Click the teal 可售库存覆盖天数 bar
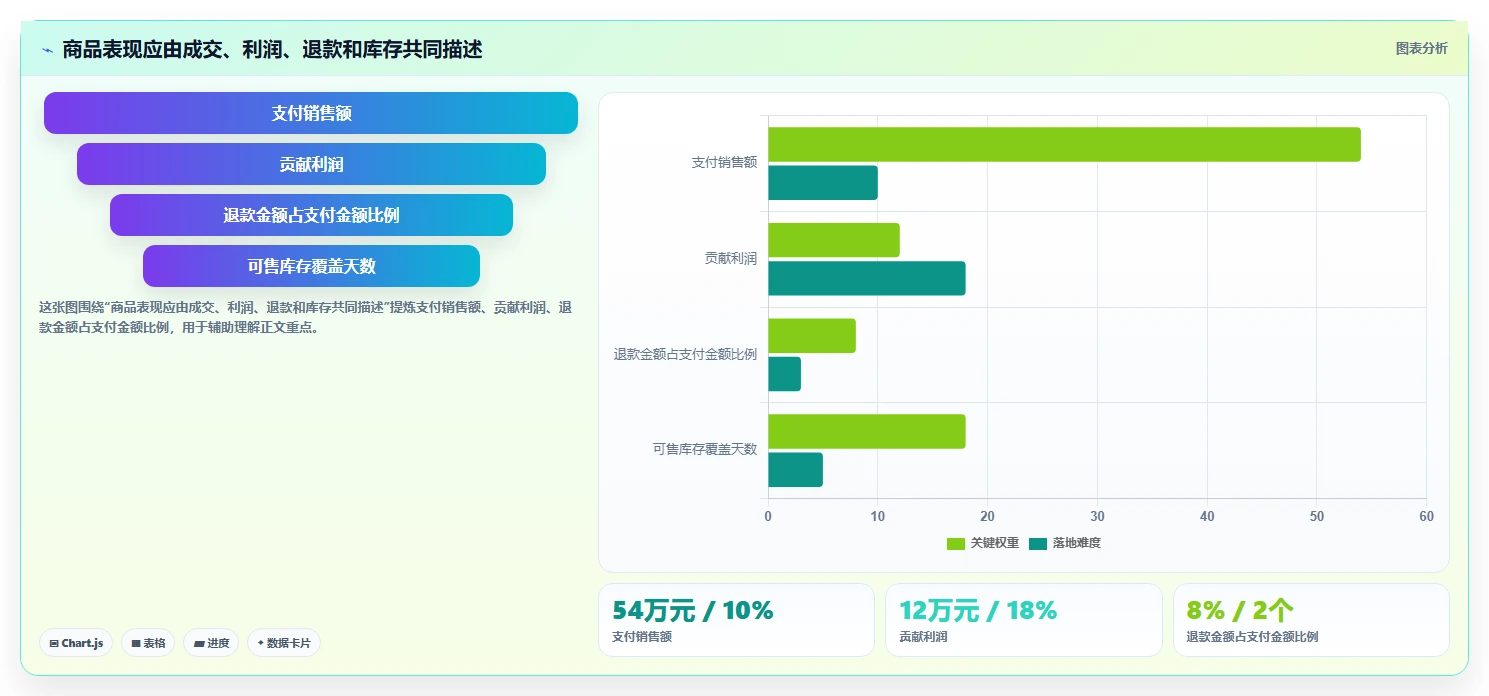This screenshot has width=1489, height=696. pyautogui.click(x=795, y=470)
